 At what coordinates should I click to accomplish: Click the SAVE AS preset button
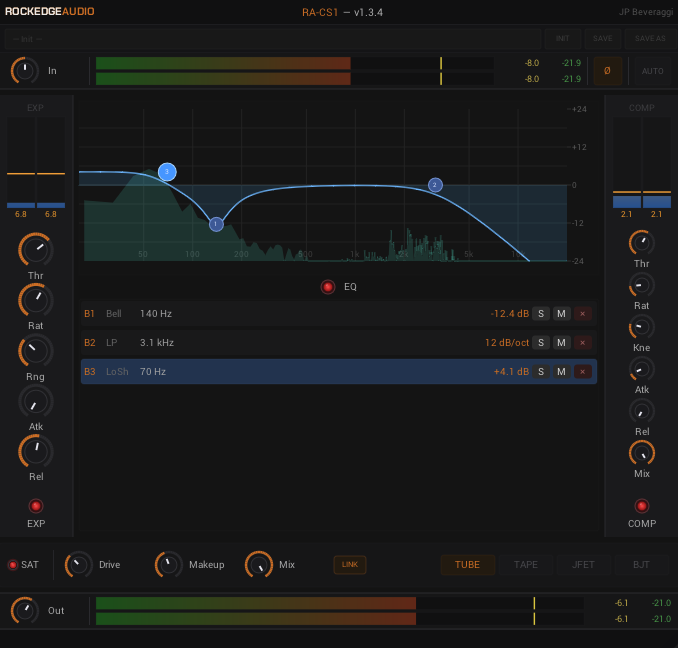pyautogui.click(x=650, y=39)
